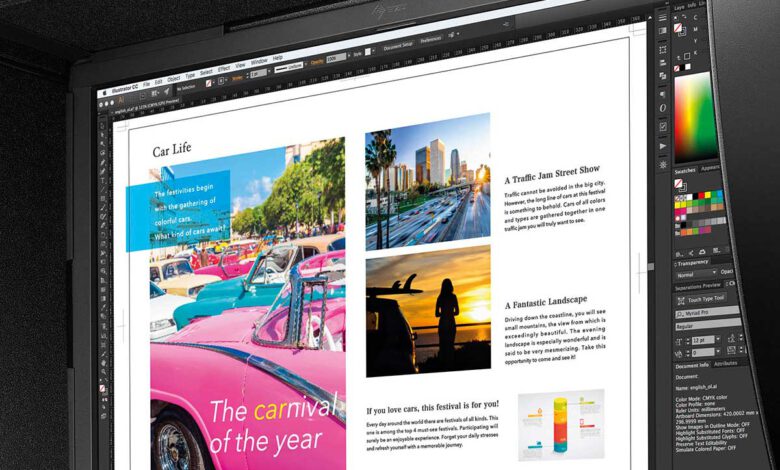
Task: Open the Align panel icon in dock
Action: tap(662, 62)
